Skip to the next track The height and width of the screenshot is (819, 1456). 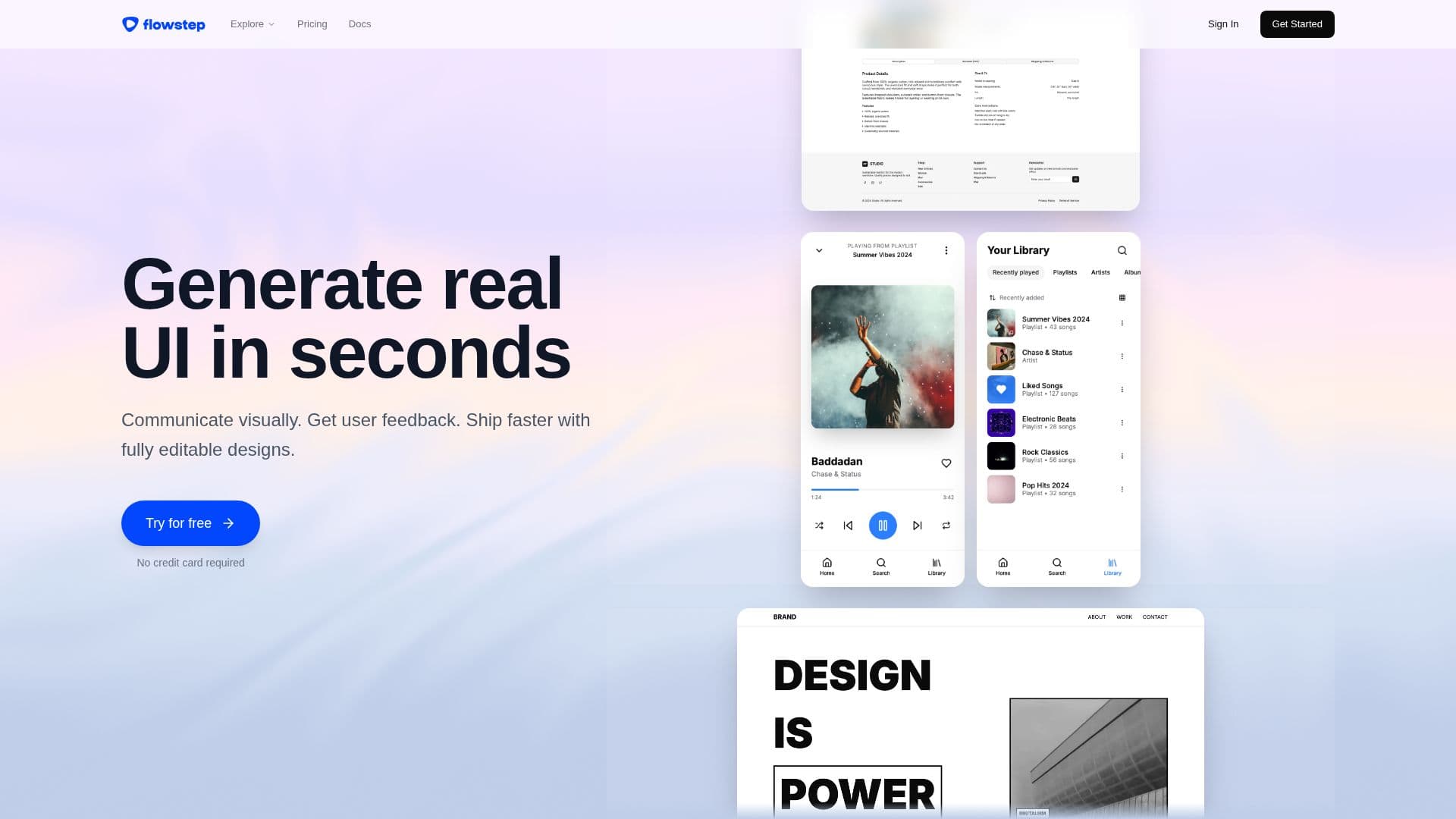918,526
